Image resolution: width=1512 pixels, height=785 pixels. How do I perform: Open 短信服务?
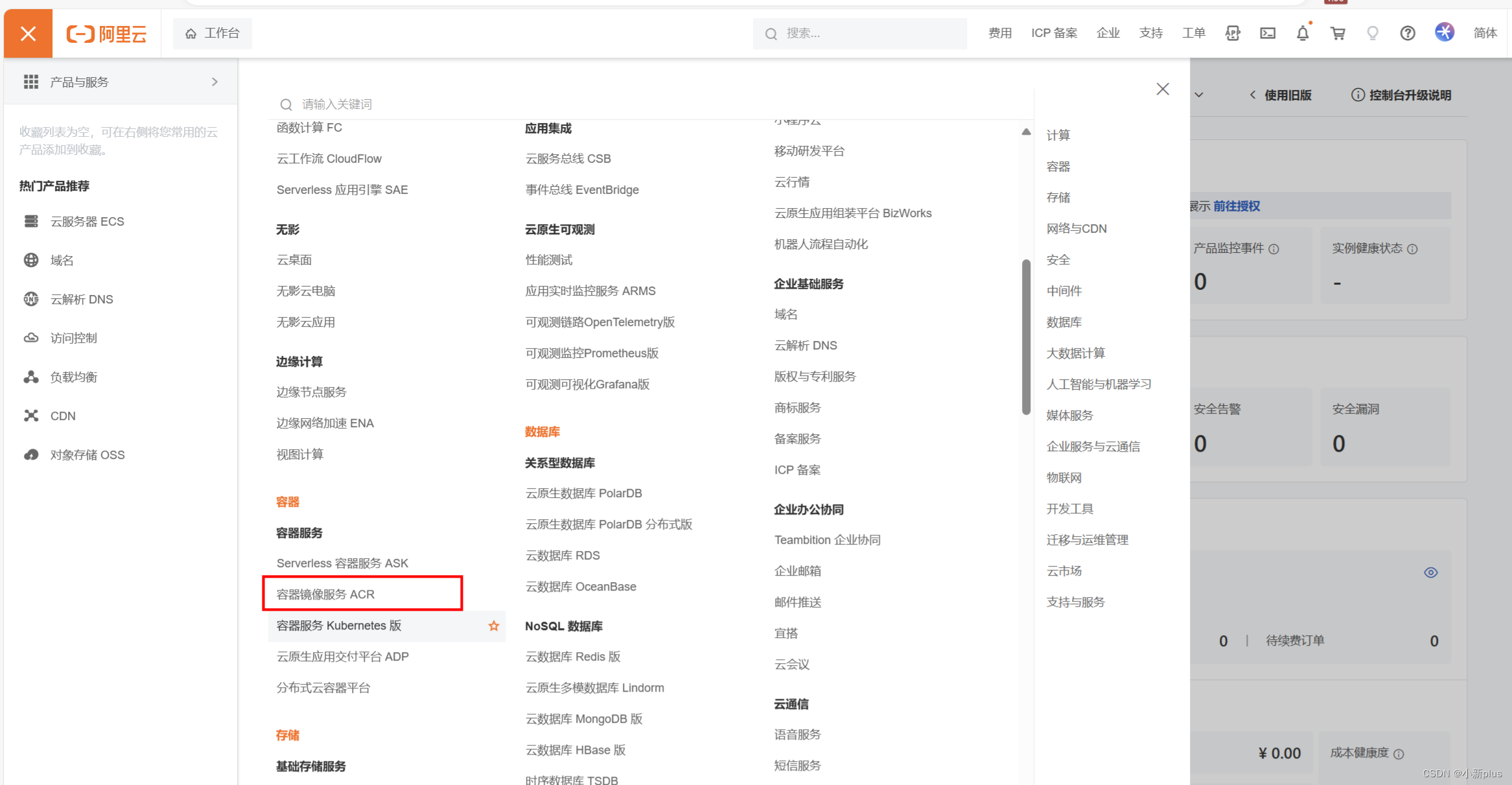pyautogui.click(x=798, y=765)
